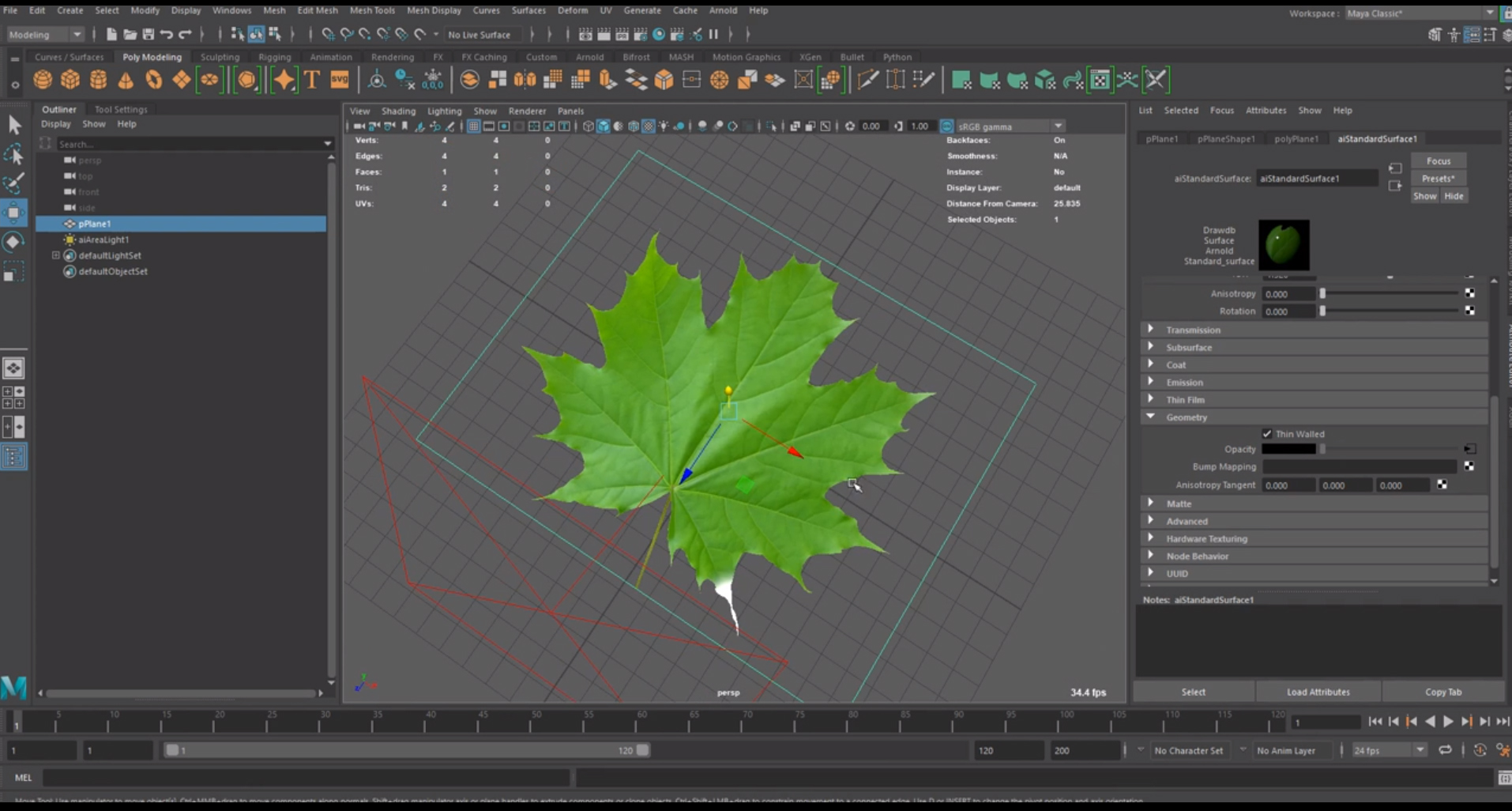Activate the Move tool in toolbox
1512x811 pixels.
click(x=14, y=213)
